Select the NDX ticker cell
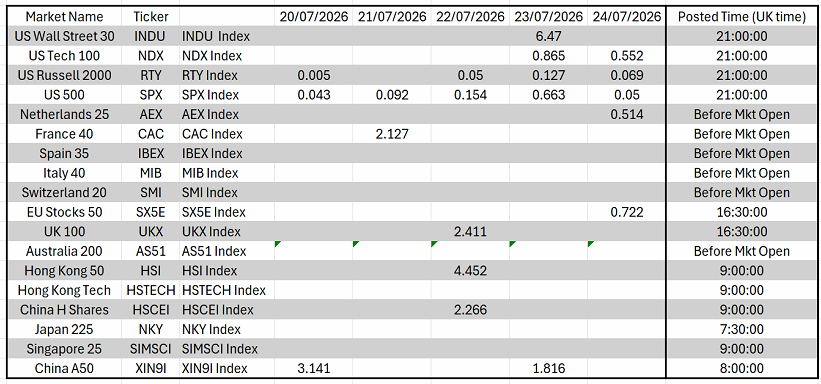Screen dimensions: 821x384 [151, 56]
